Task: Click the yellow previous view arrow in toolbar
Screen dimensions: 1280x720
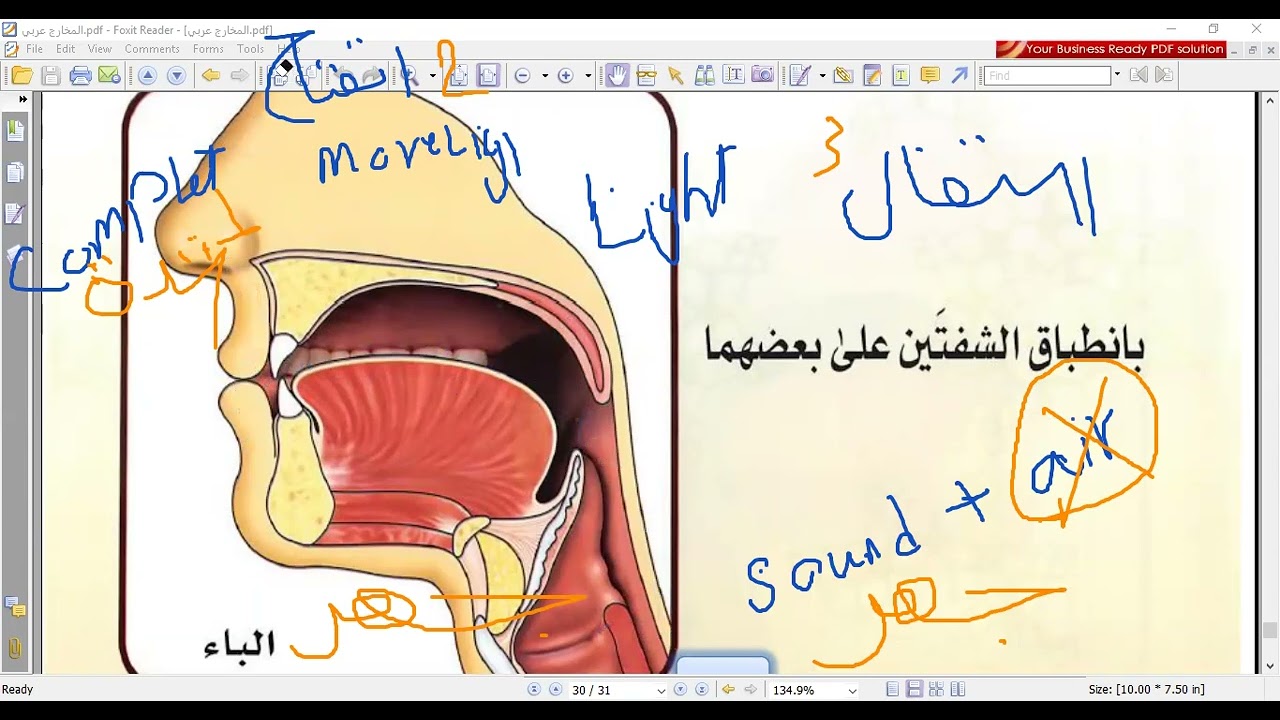Action: coord(210,75)
